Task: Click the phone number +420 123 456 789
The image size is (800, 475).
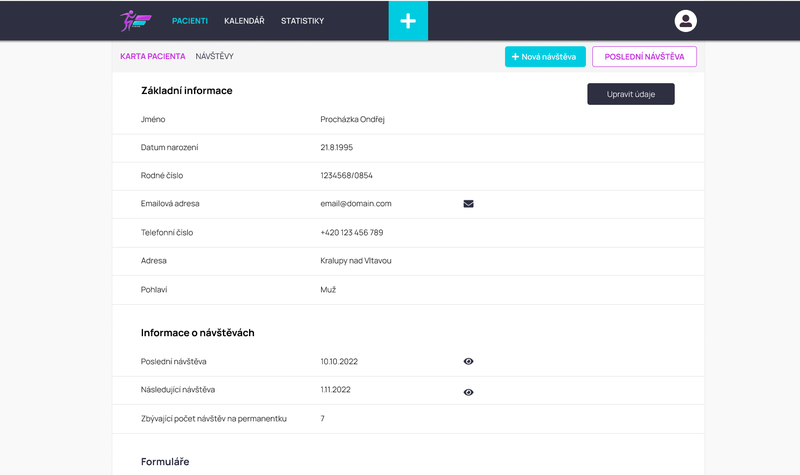Action: point(351,233)
